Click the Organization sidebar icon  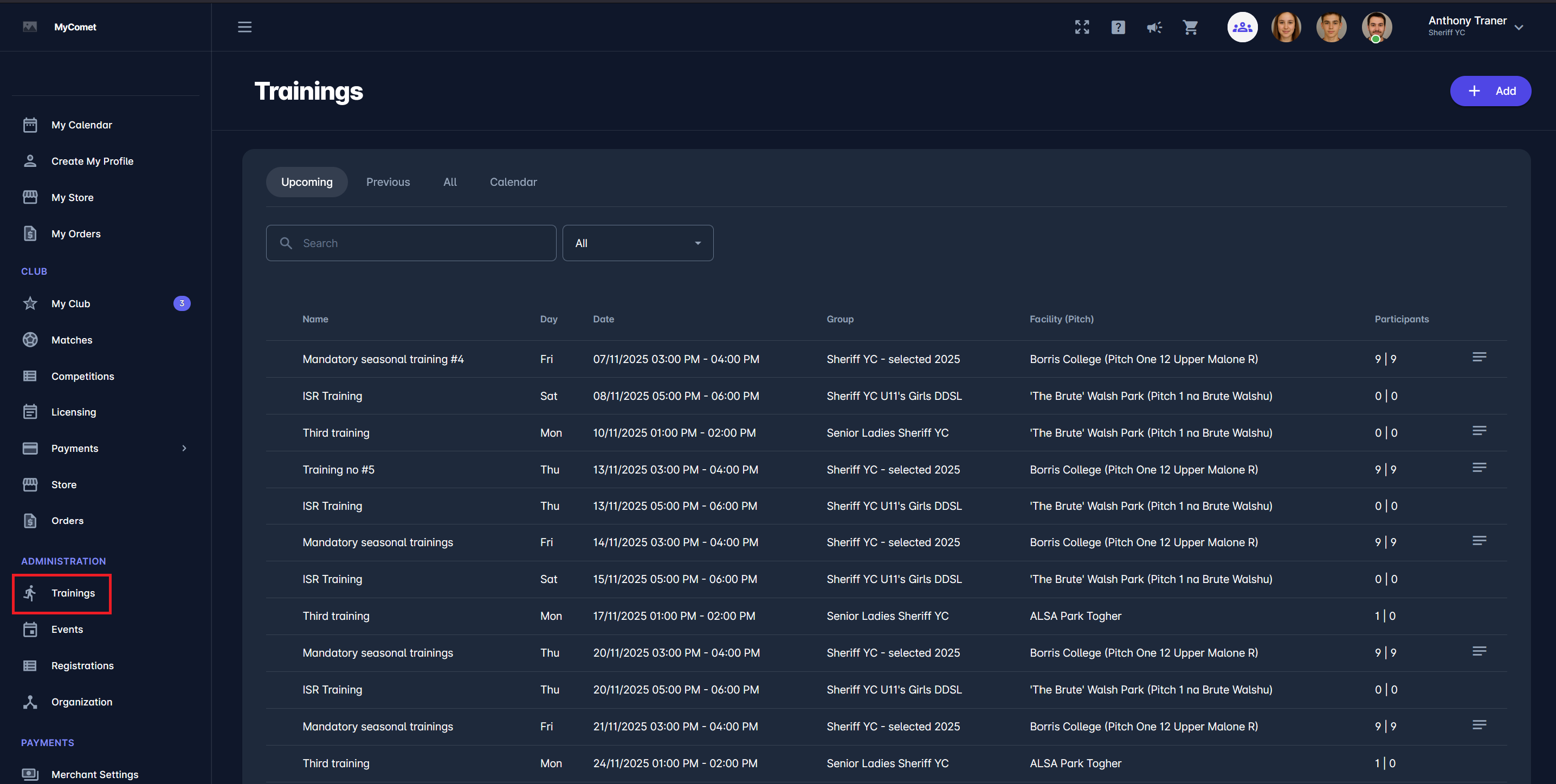tap(30, 701)
